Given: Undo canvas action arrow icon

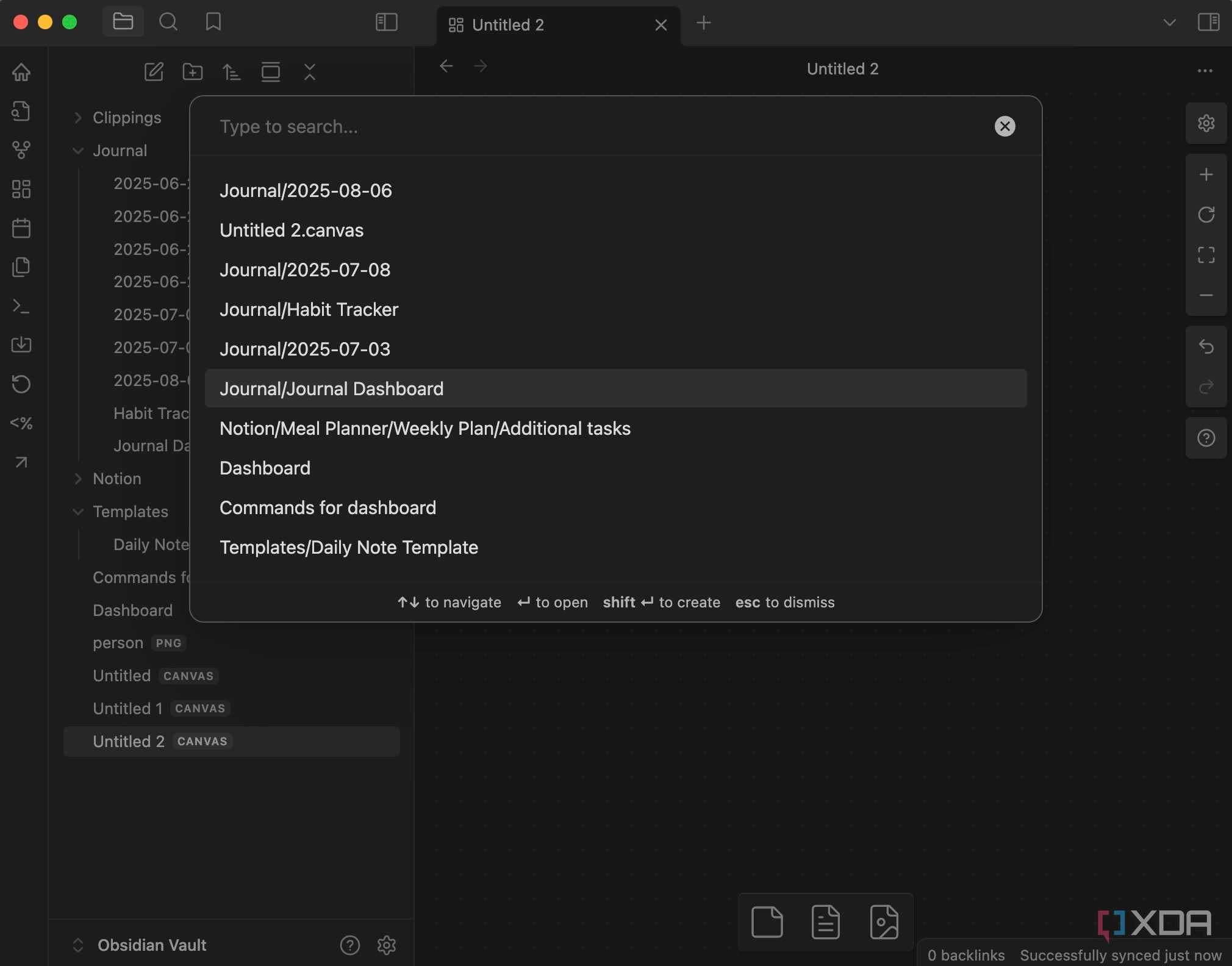Looking at the screenshot, I should point(1206,346).
